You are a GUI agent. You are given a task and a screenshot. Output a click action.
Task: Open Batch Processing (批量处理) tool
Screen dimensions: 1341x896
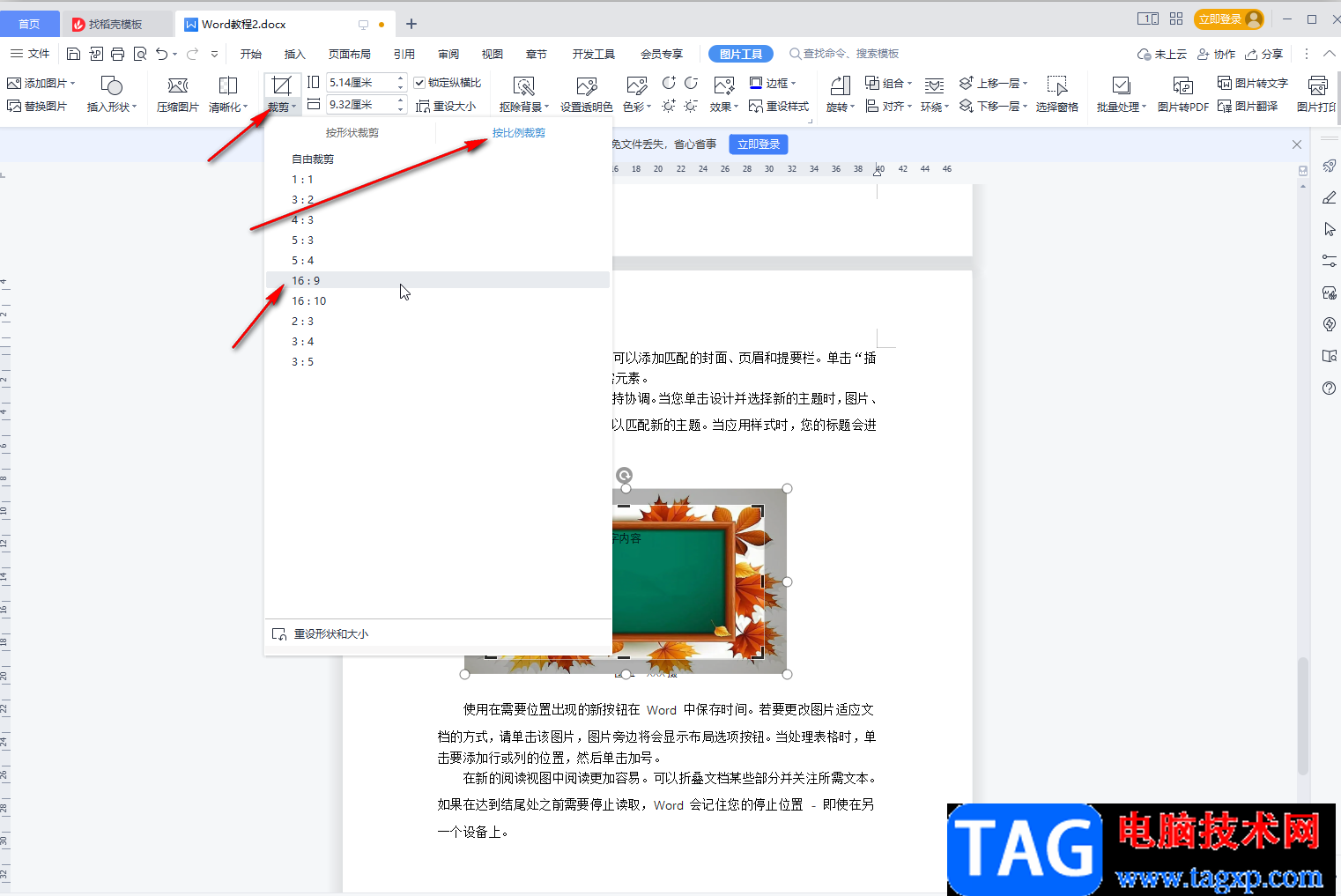(1122, 93)
